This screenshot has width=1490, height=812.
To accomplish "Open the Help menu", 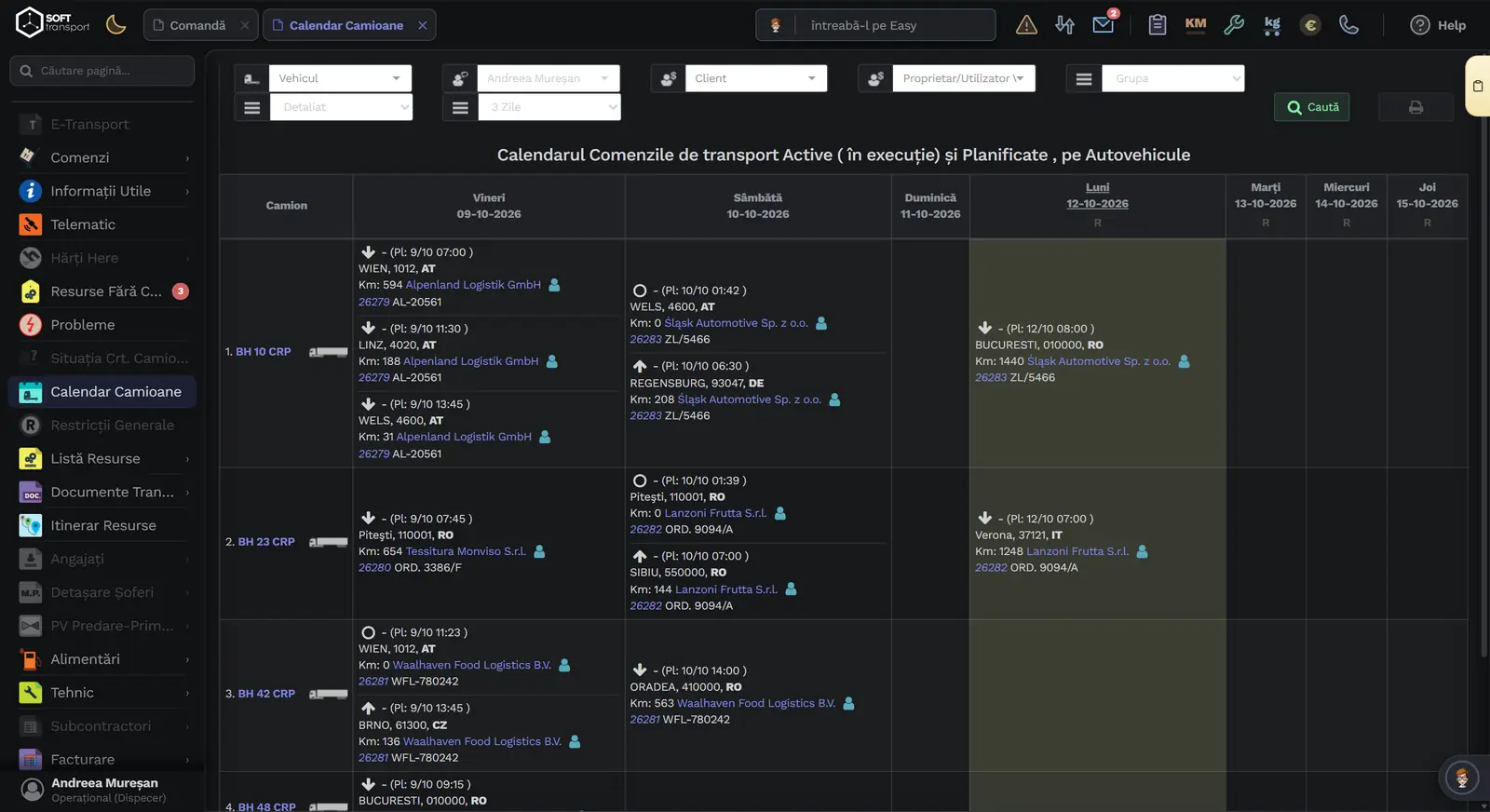I will tap(1438, 25).
